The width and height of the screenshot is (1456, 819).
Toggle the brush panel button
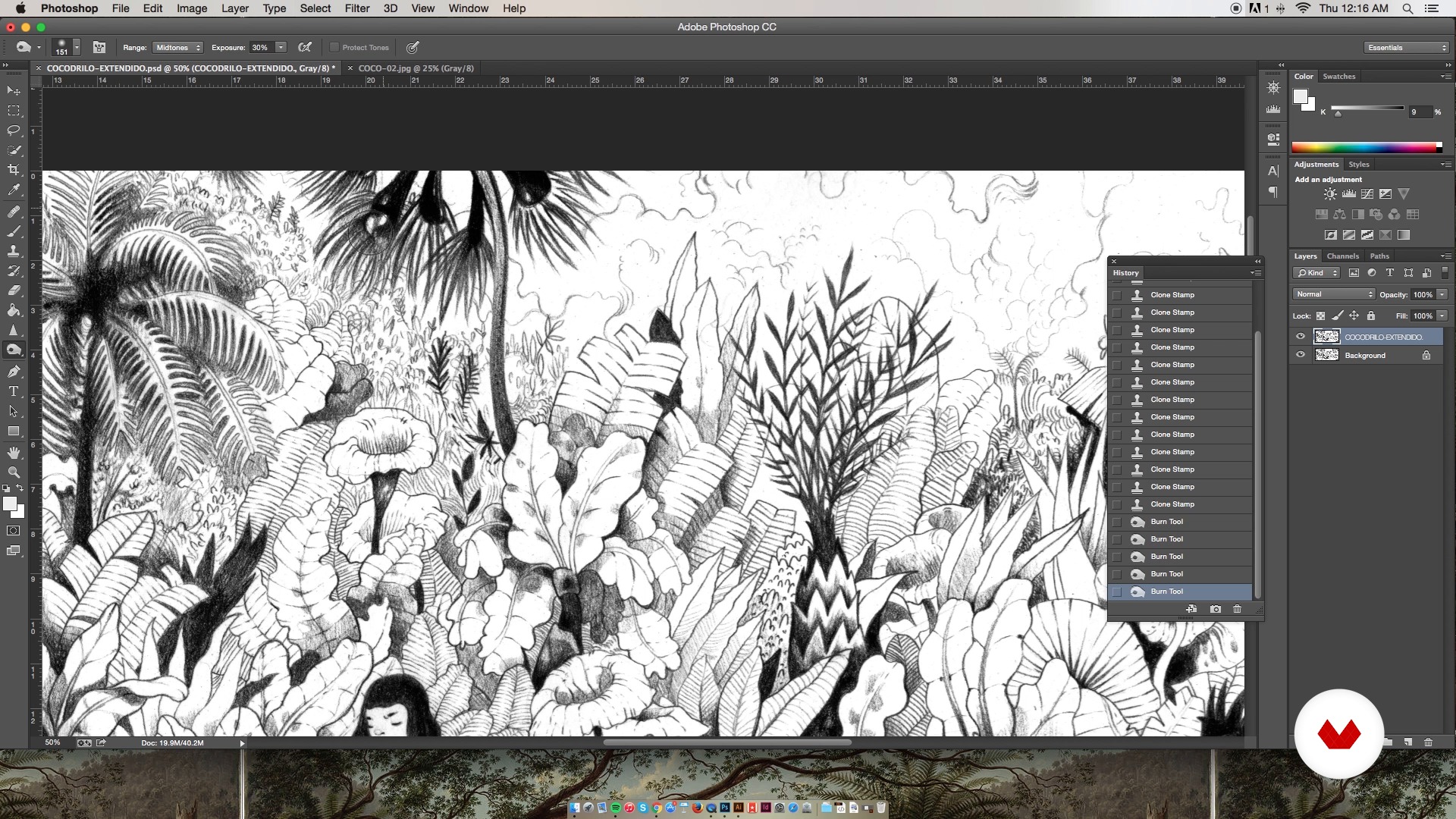[99, 47]
